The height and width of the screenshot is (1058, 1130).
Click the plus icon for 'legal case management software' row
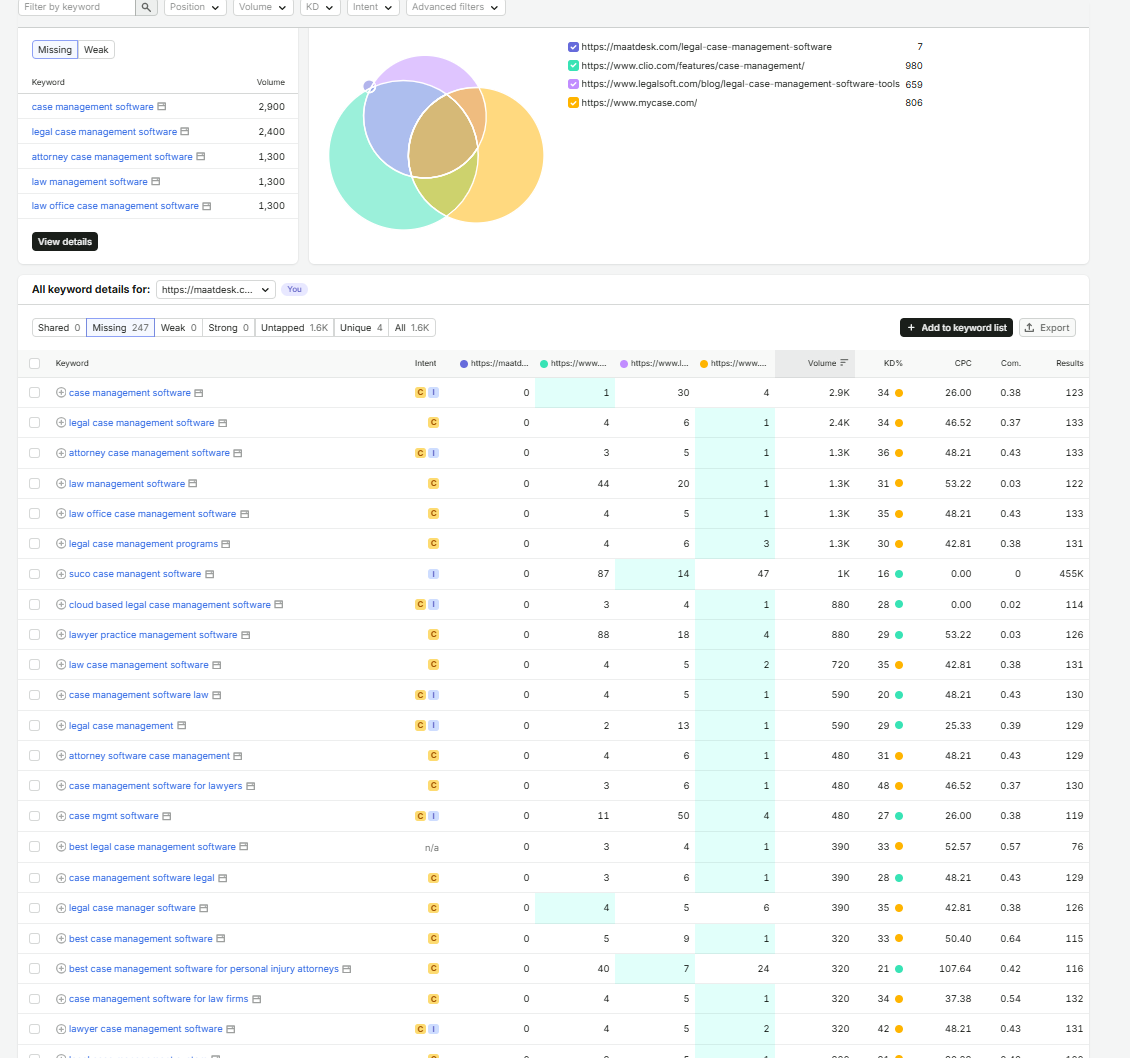coord(61,423)
